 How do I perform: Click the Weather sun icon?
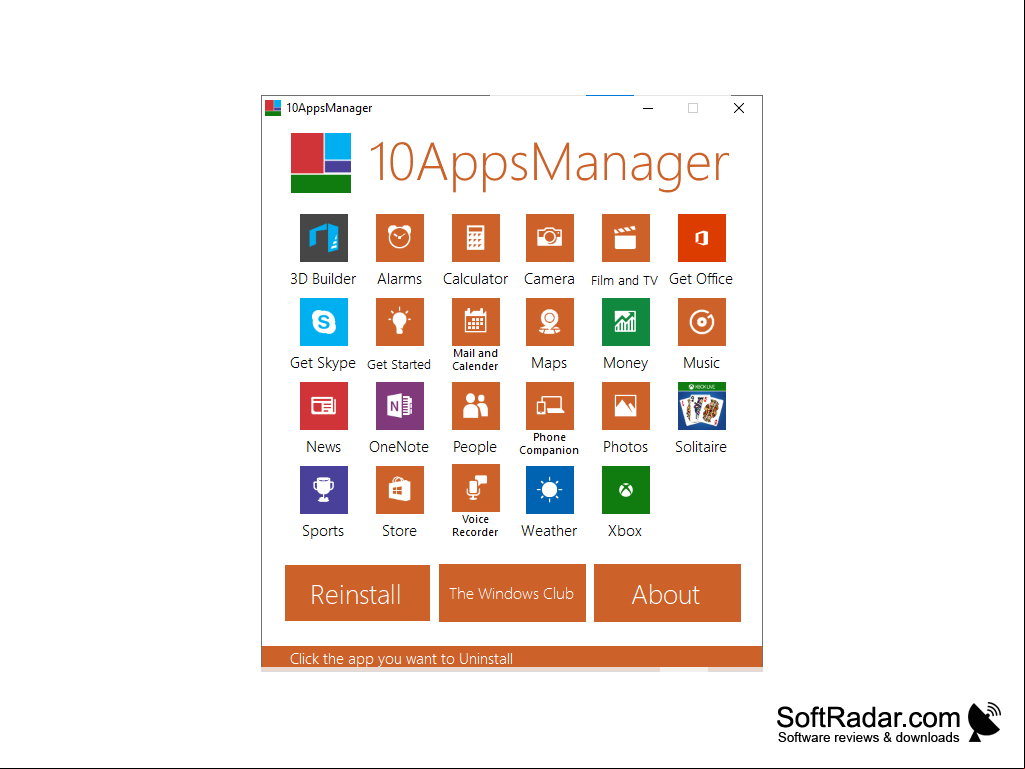click(x=550, y=490)
